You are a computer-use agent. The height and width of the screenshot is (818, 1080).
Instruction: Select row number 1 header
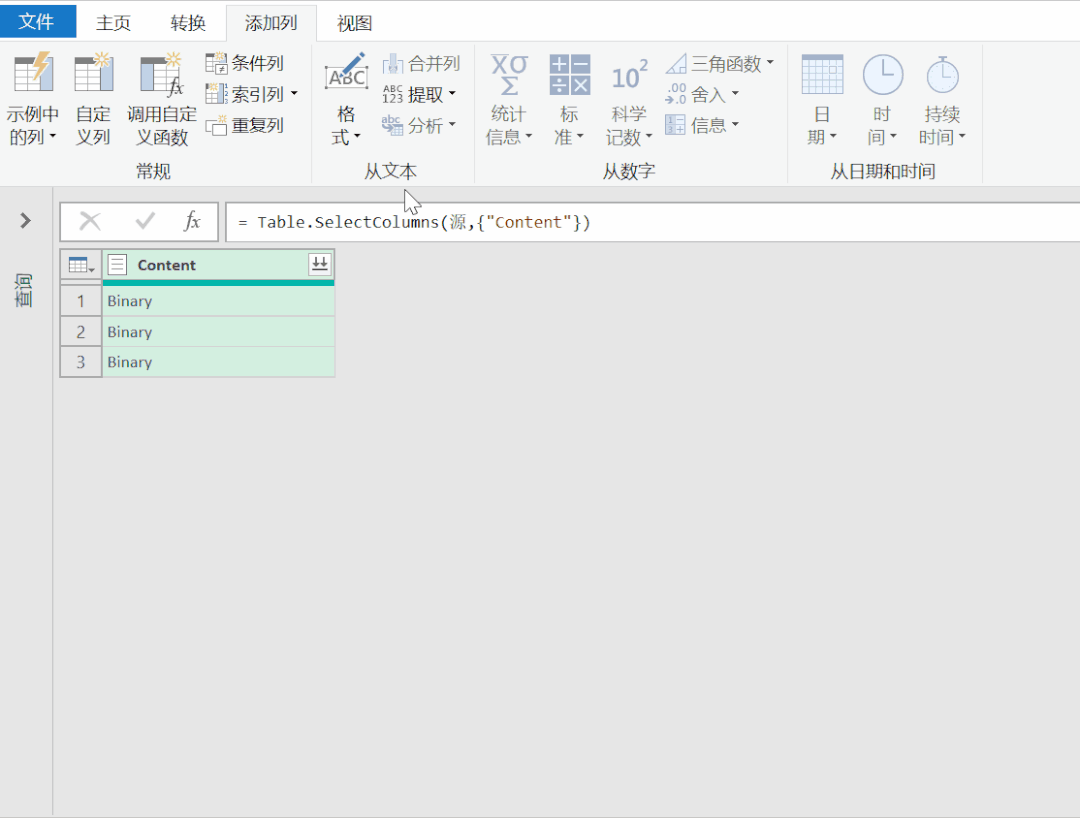tap(81, 301)
